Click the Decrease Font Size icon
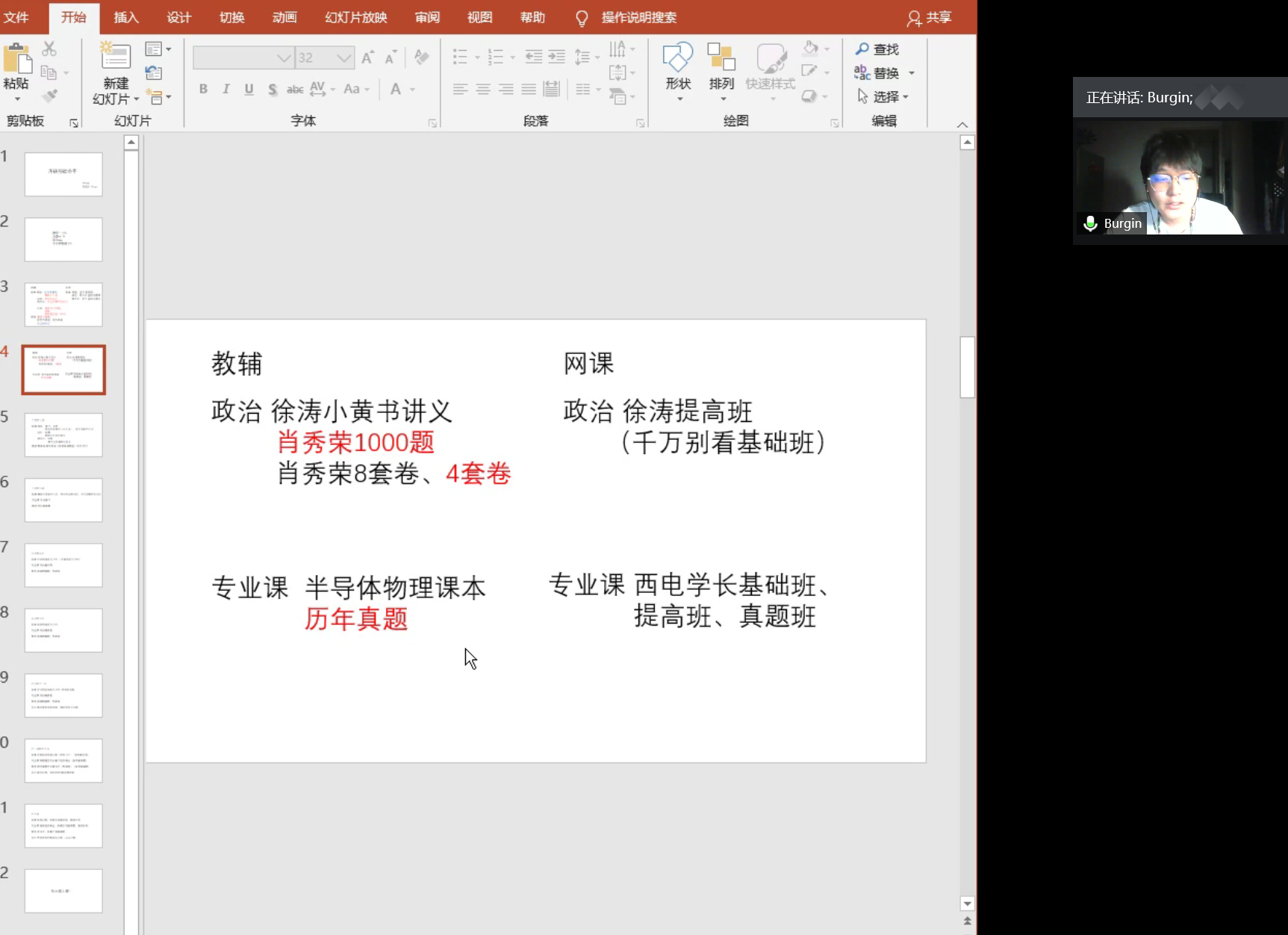 pos(390,58)
